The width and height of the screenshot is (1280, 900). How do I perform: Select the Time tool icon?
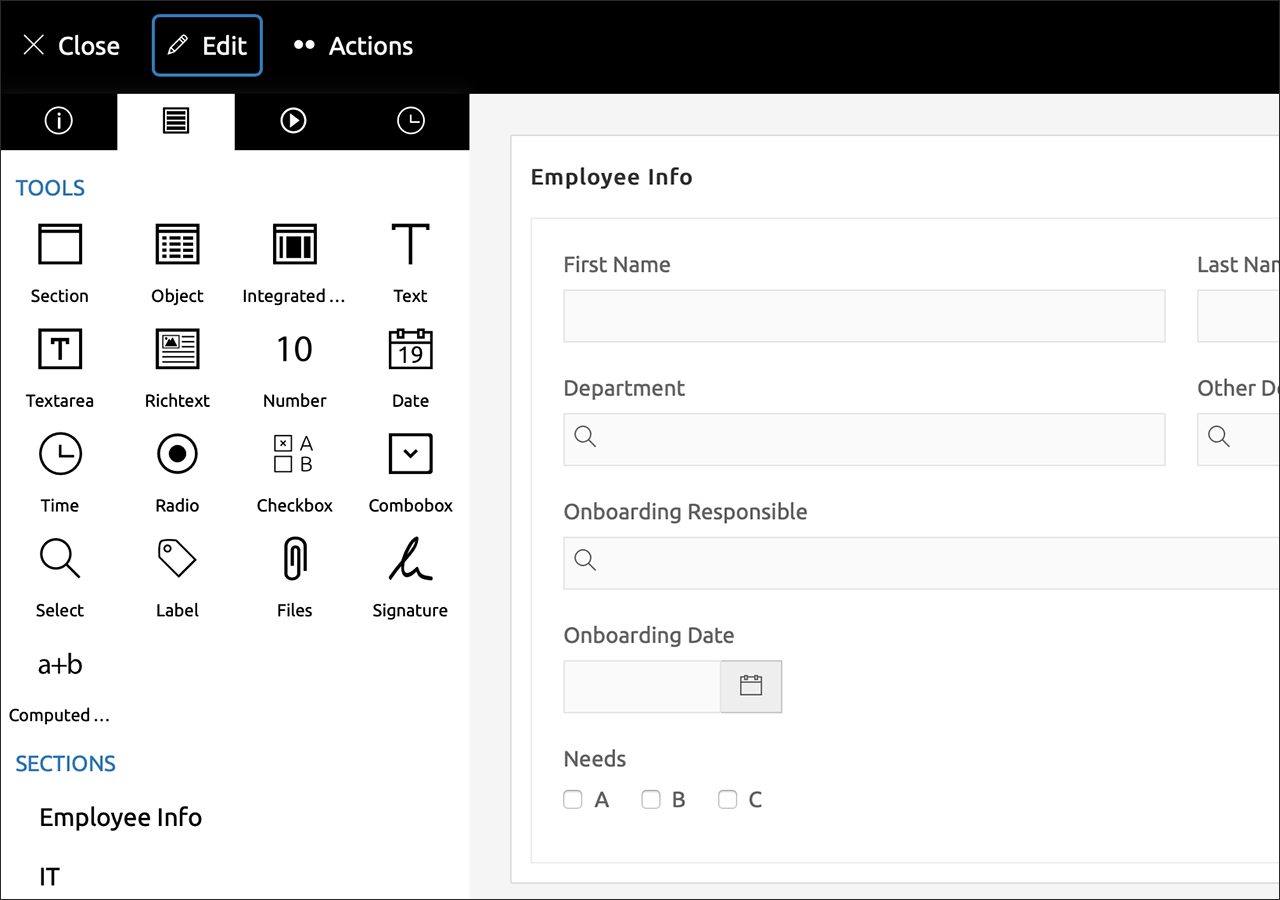coord(60,454)
